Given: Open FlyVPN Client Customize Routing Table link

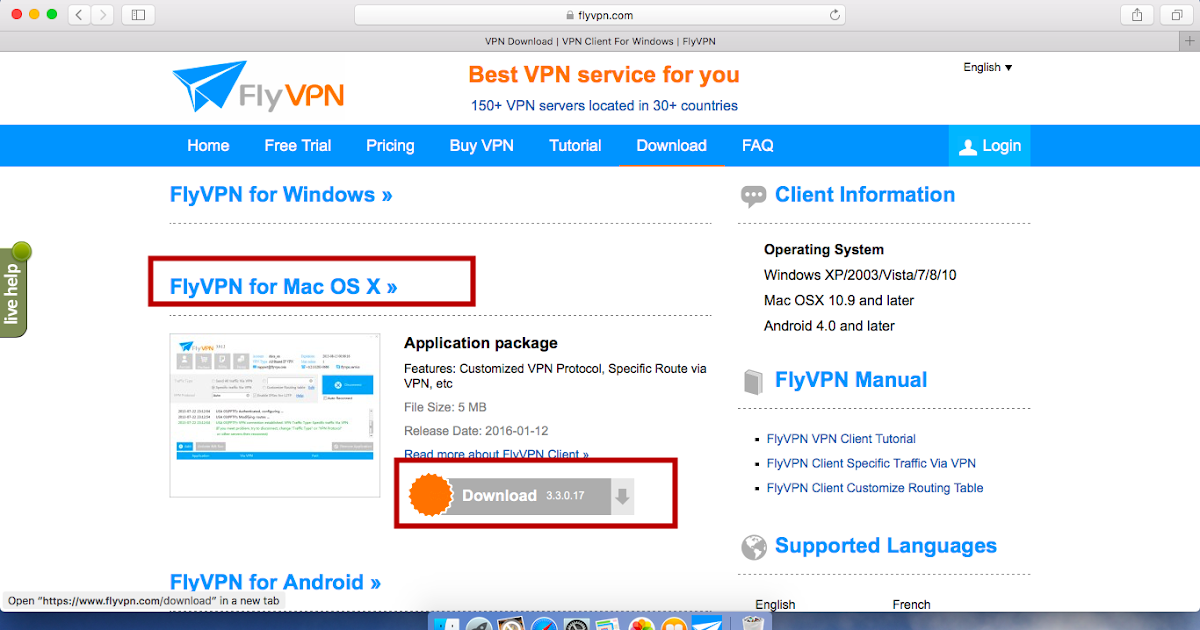Looking at the screenshot, I should click(x=875, y=488).
